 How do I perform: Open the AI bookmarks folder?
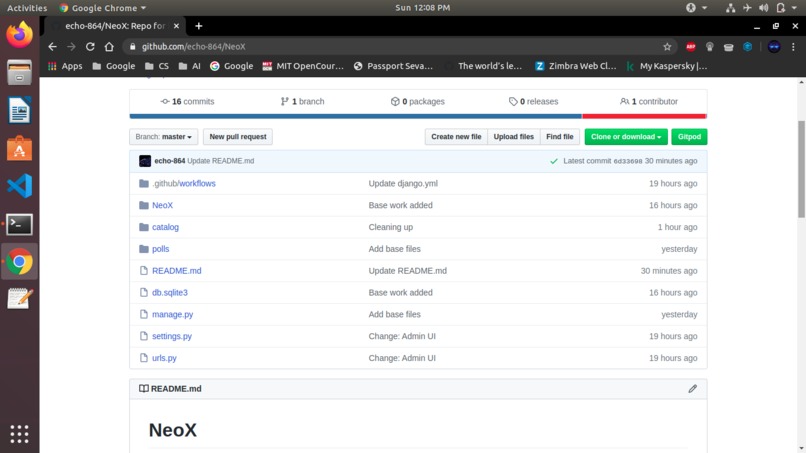coord(189,66)
